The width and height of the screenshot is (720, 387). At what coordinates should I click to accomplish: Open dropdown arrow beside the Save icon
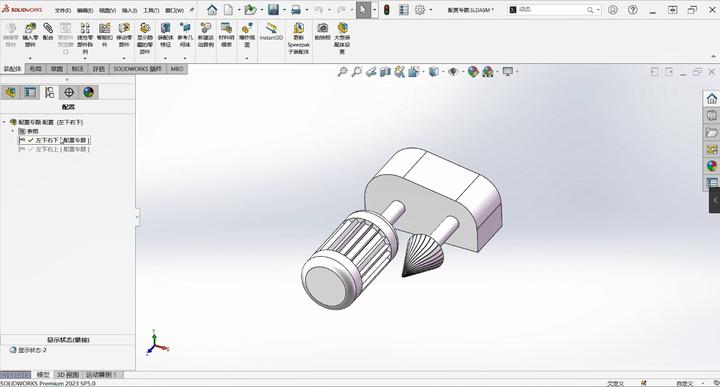[x=284, y=10]
